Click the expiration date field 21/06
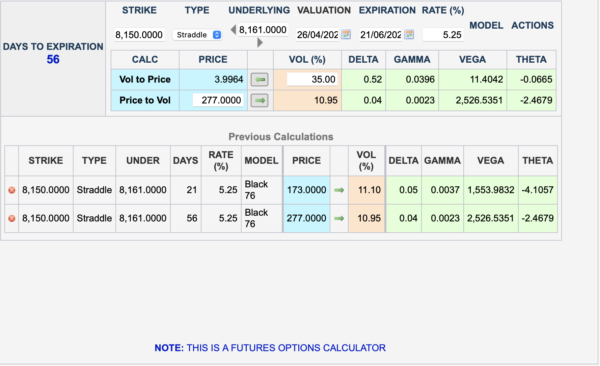 pyautogui.click(x=381, y=35)
